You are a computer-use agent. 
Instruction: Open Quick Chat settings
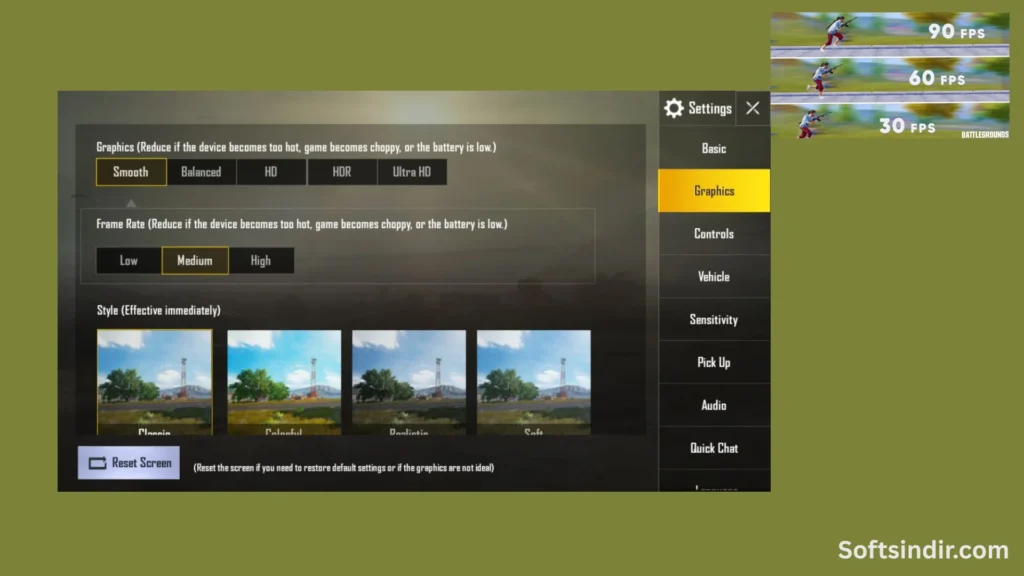point(713,448)
